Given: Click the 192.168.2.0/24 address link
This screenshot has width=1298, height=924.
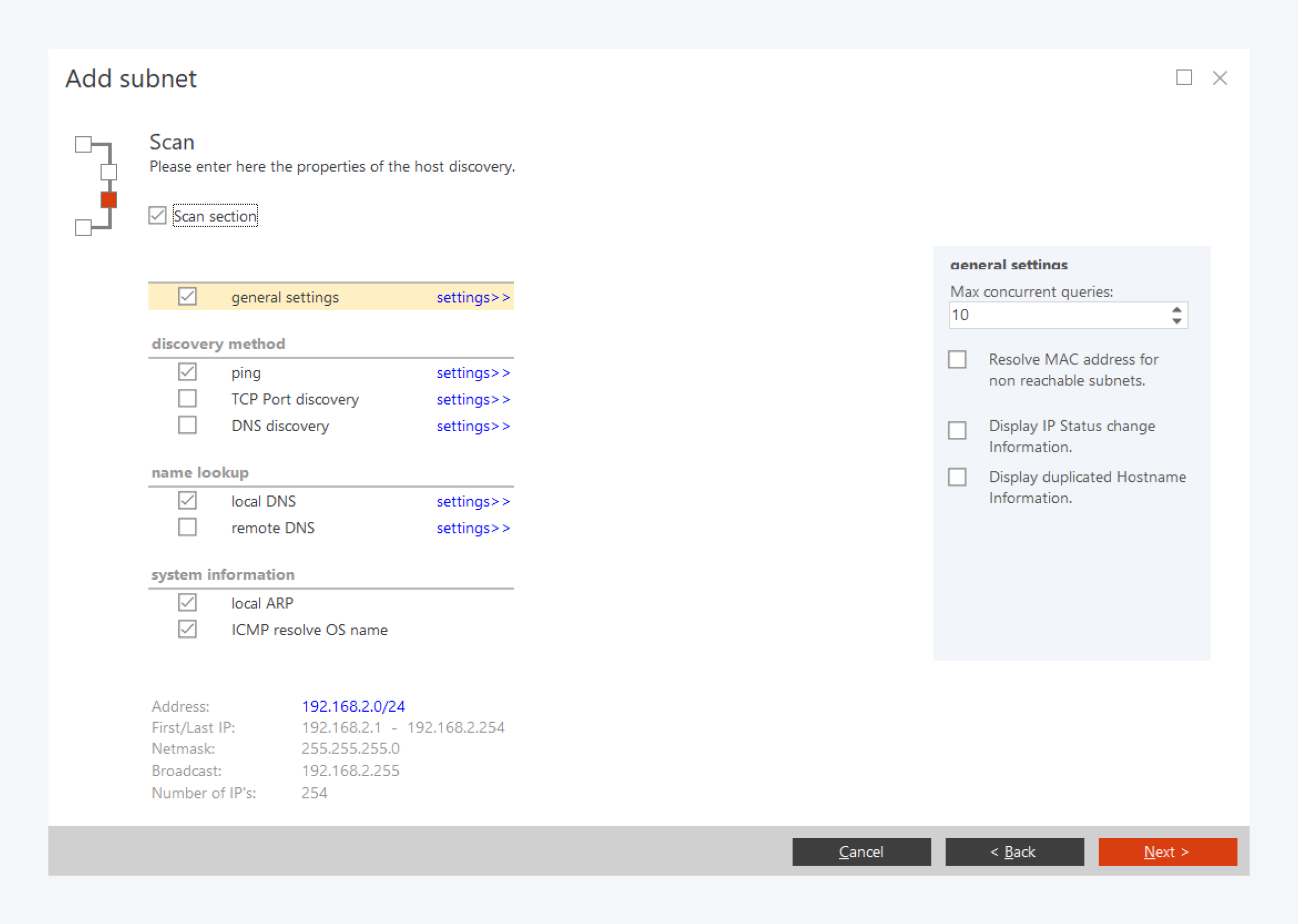Looking at the screenshot, I should point(353,706).
